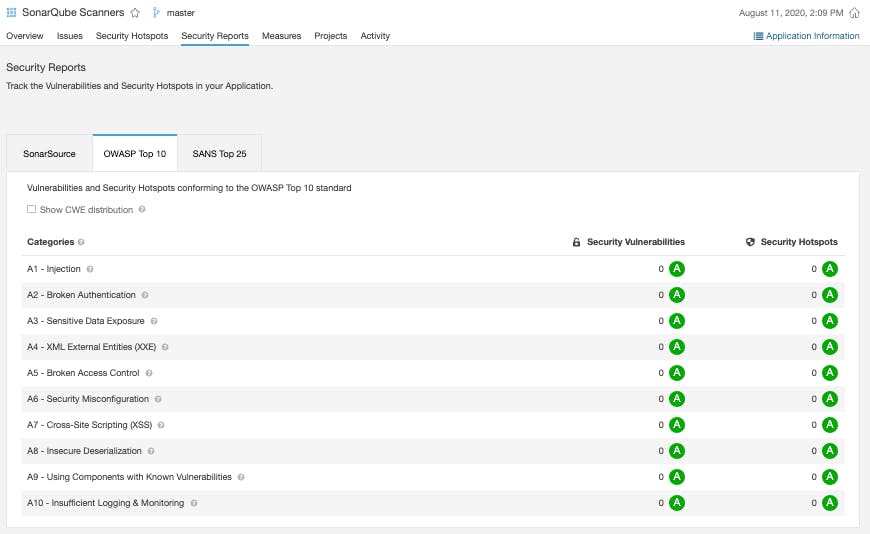Screen dimensions: 870x534
Task: Click the lock icon beside Security Vulnerabilities
Action: [576, 242]
